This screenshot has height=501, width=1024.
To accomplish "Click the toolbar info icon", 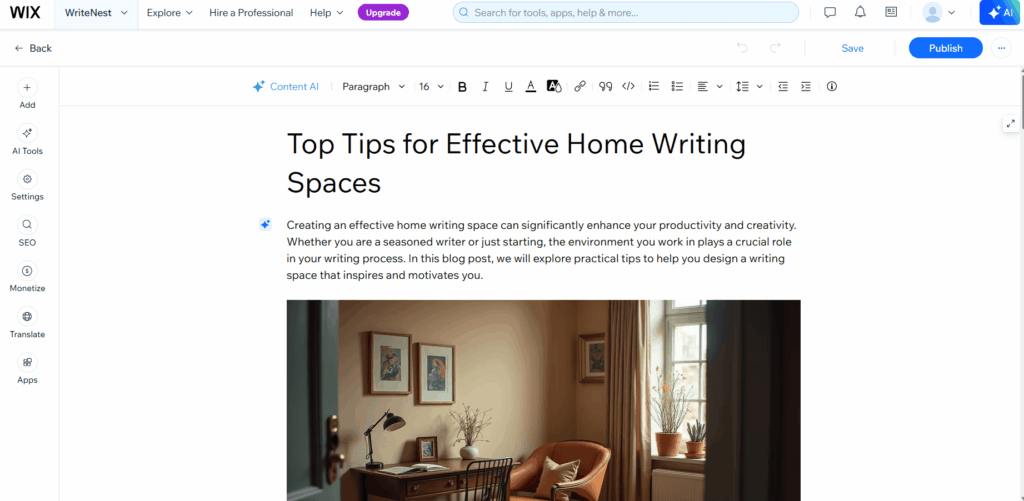I will point(831,86).
